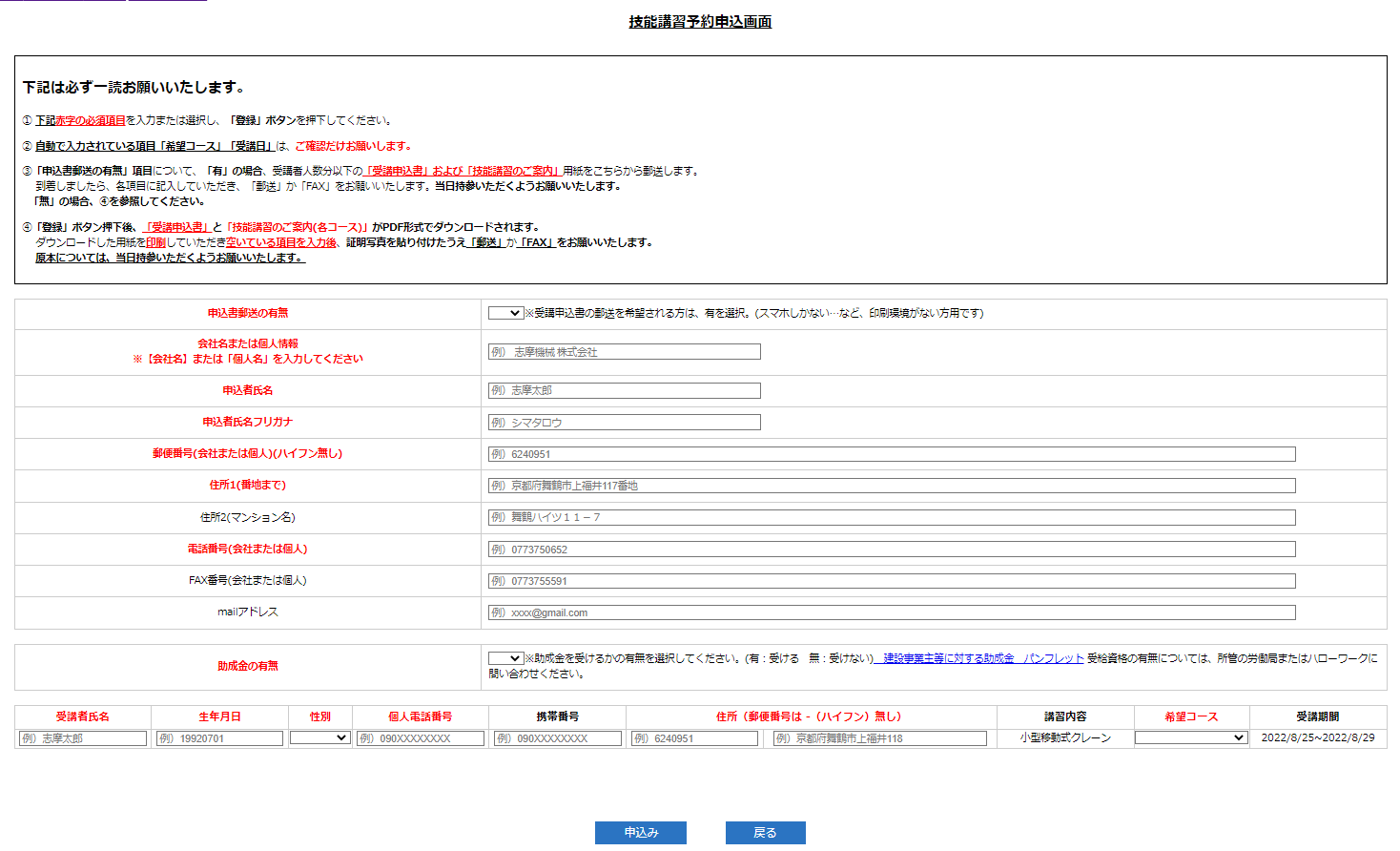
Task: Open the 申込書郵送の有無 dropdown
Action: click(x=505, y=313)
